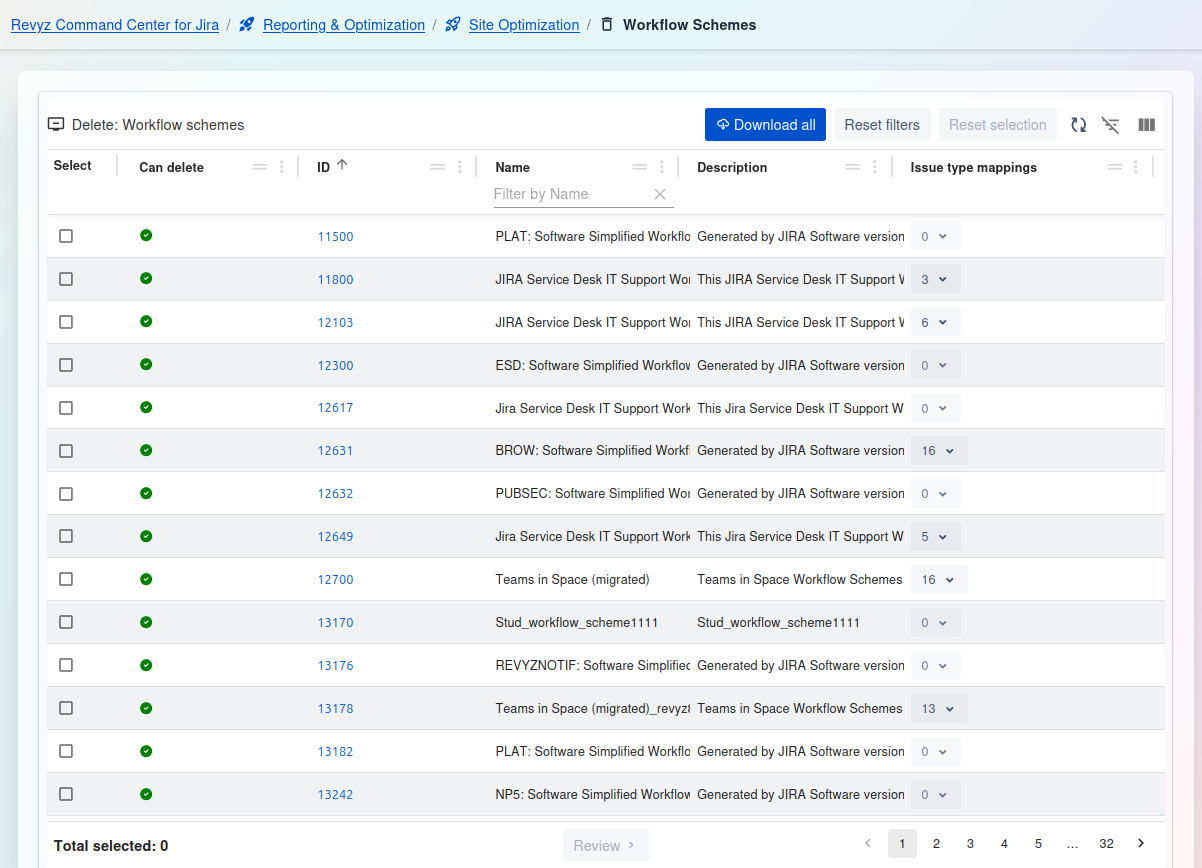Go to page 32 in pagination
The height and width of the screenshot is (868, 1202).
pos(1106,844)
